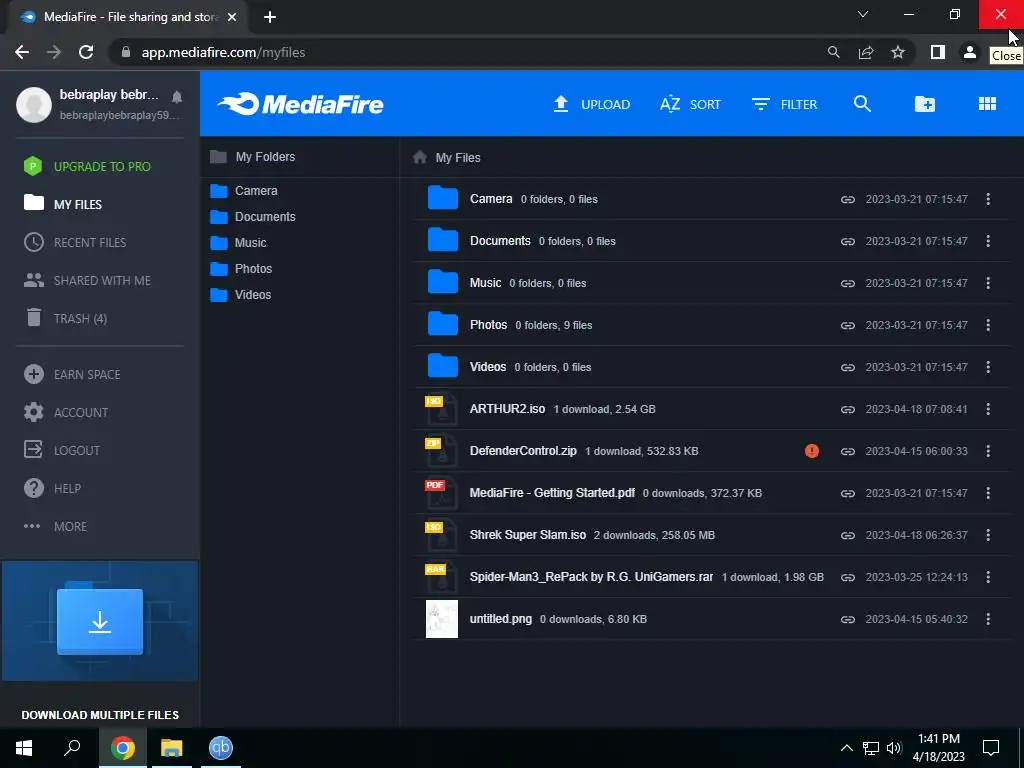The width and height of the screenshot is (1024, 768).
Task: Select Camera in My Folders tree
Action: tap(244, 191)
